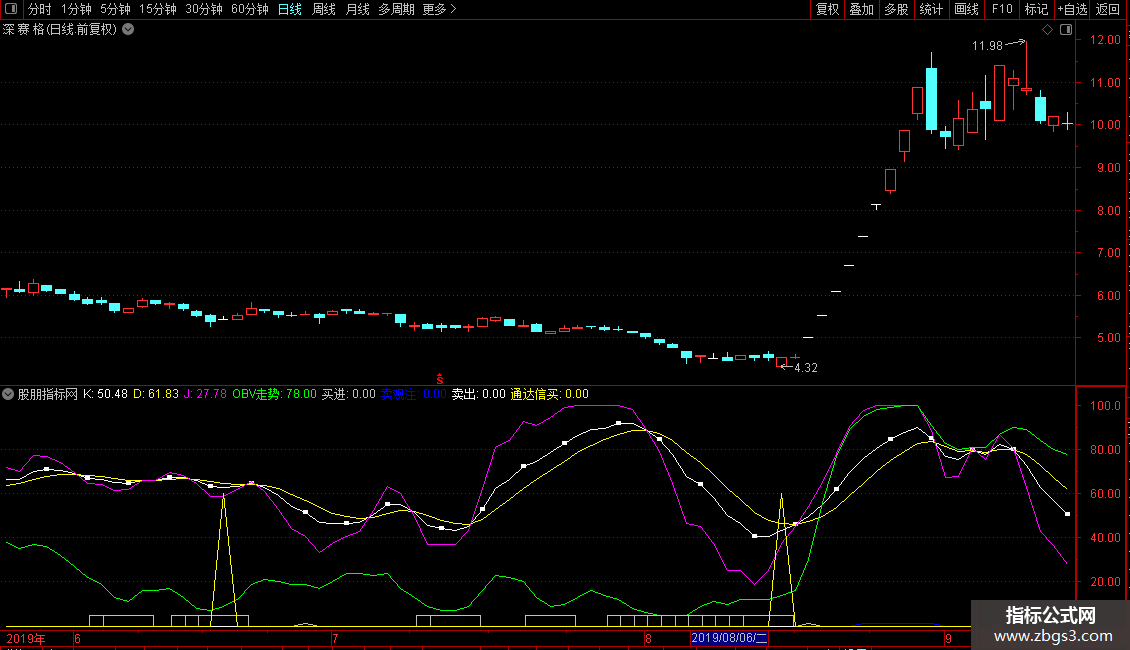Select the 月线 monthly chart tab
The image size is (1130, 650).
[357, 9]
